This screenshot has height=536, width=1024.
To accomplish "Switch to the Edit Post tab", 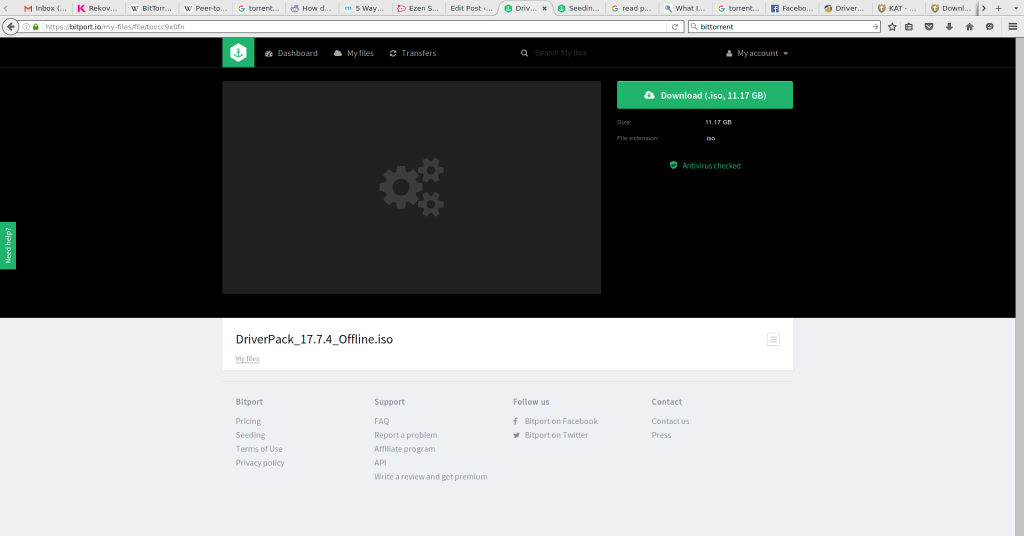I will point(472,8).
